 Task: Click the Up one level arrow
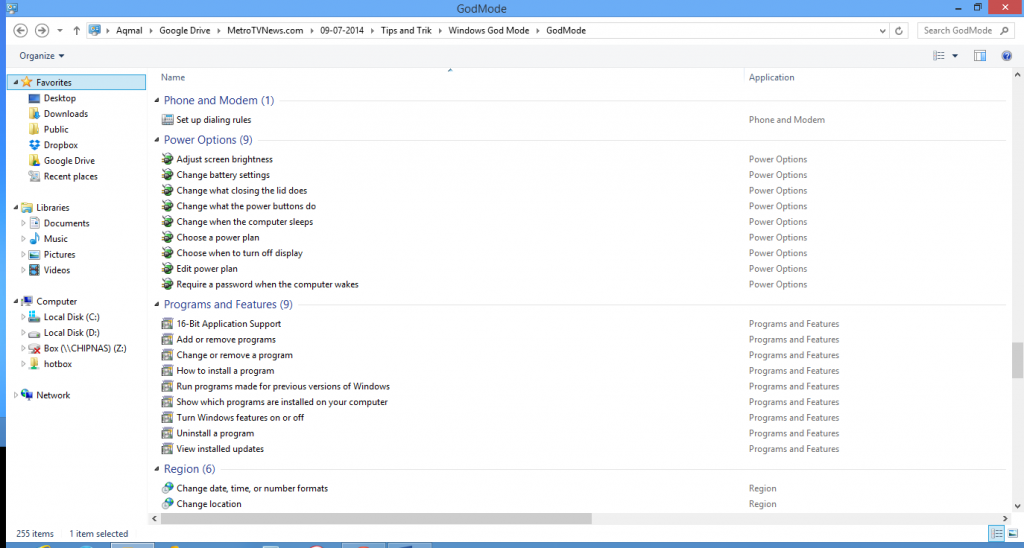click(76, 30)
